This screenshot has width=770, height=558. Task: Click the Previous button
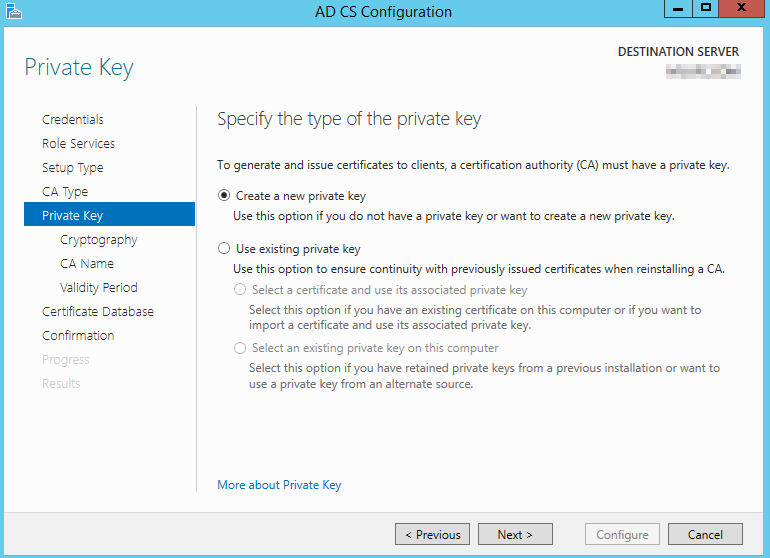click(432, 535)
